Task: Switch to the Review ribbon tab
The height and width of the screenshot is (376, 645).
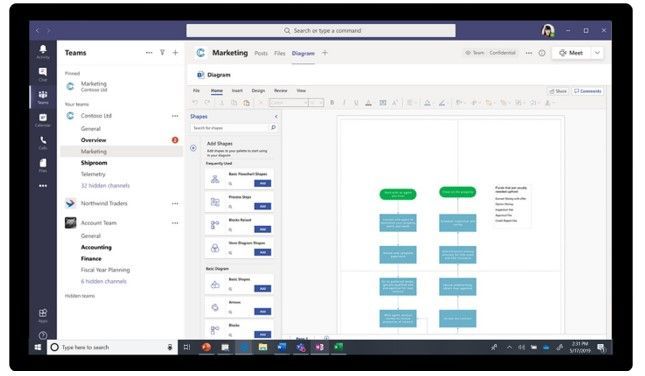Action: pyautogui.click(x=281, y=91)
